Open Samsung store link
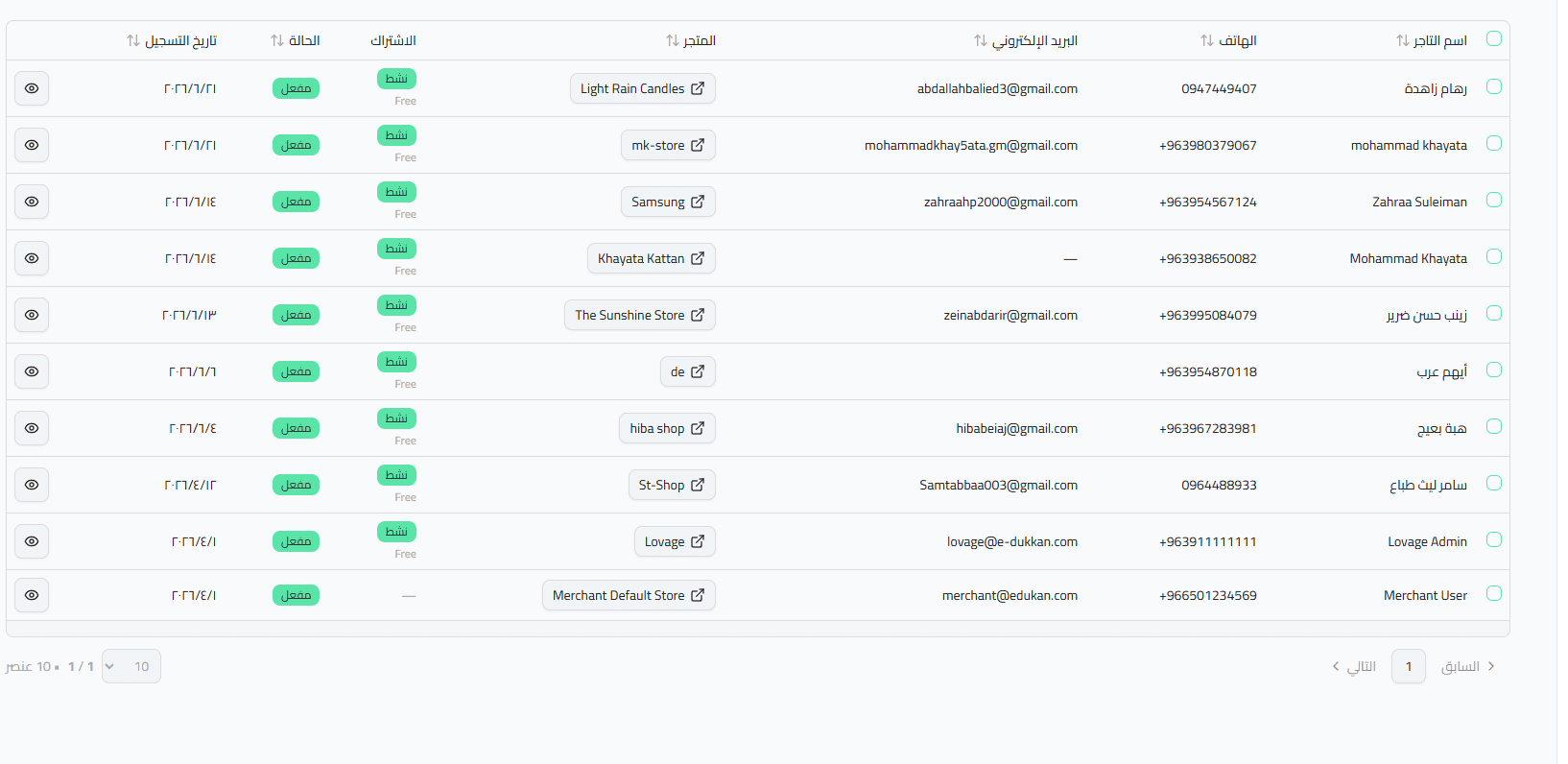Viewport: 1568px width, 764px height. click(x=668, y=202)
